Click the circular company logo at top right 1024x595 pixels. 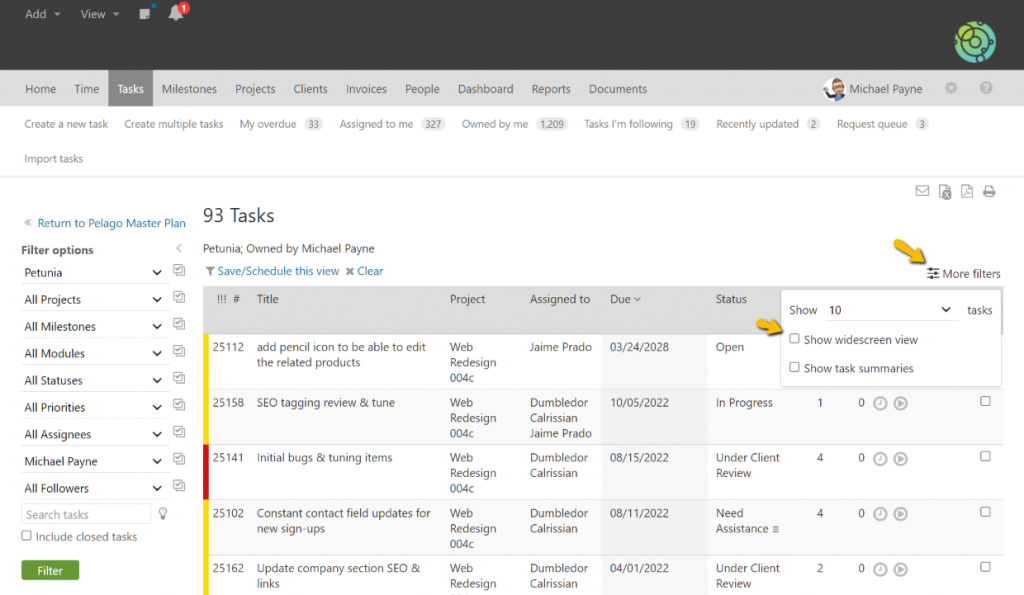974,42
